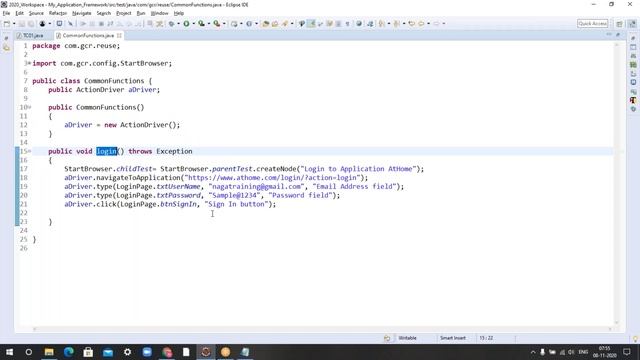Open File Explorer from taskbar
Image resolution: width=640 pixels, height=360 pixels.
click(49, 352)
